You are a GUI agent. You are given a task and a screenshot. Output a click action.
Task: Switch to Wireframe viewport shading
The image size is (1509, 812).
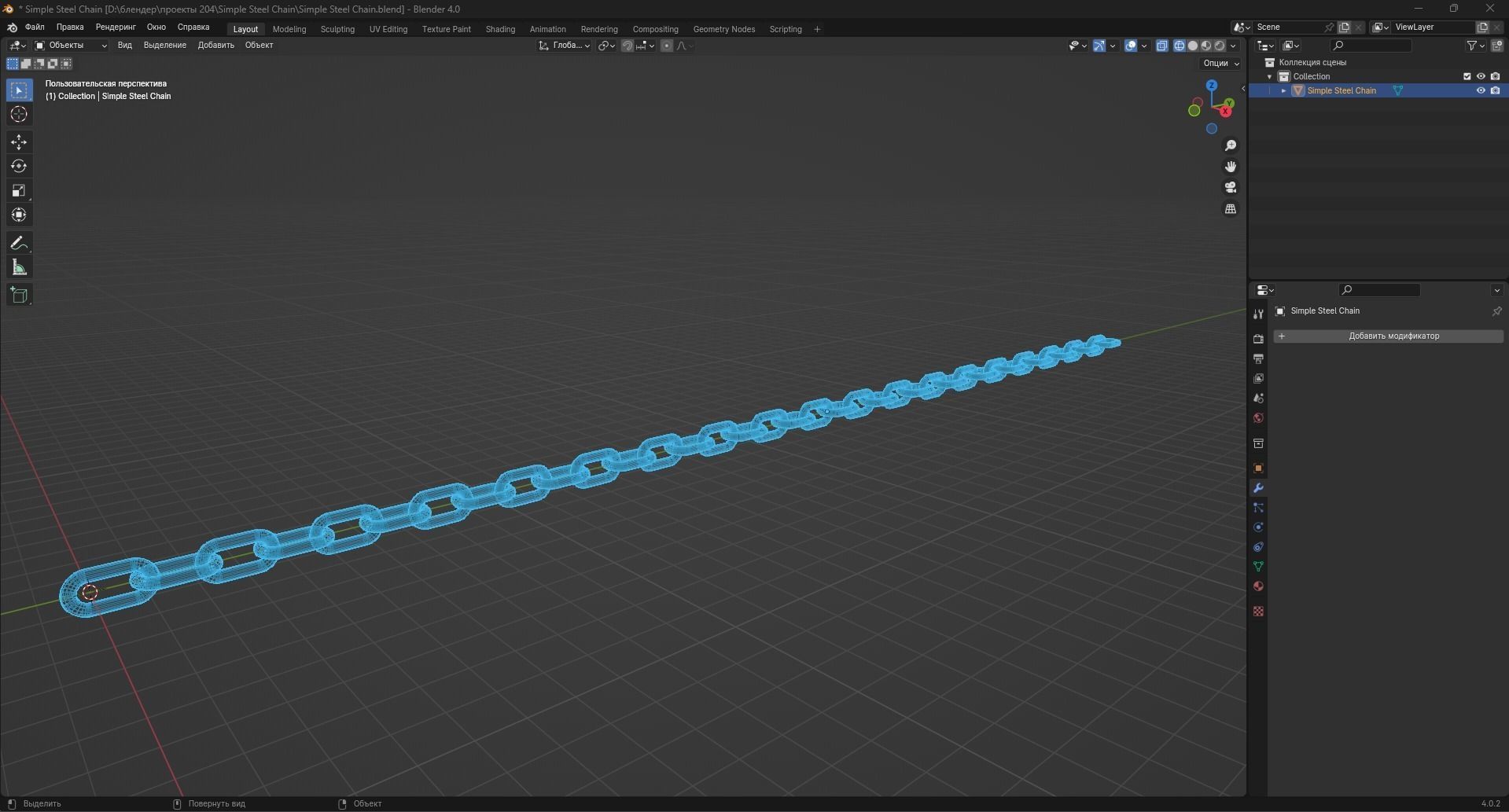point(1179,46)
